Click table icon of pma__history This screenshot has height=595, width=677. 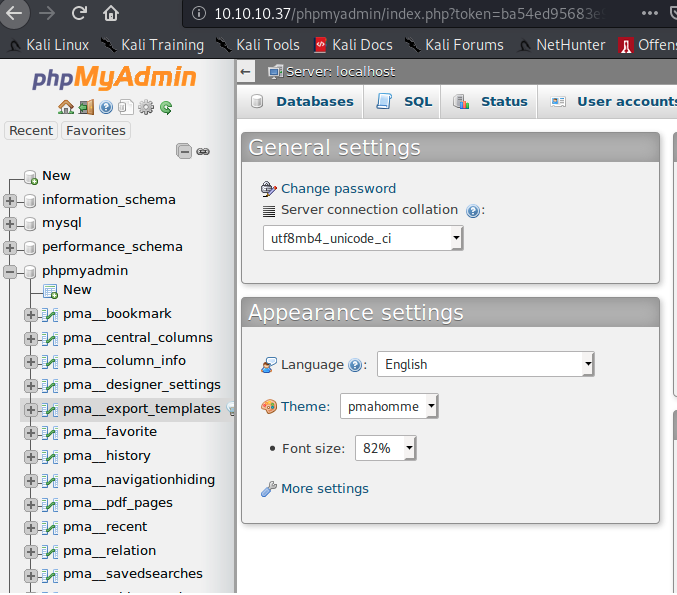51,456
